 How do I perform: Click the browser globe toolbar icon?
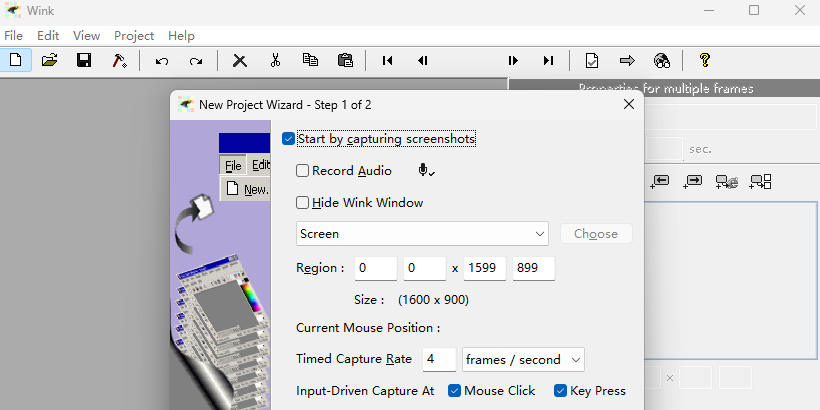point(662,61)
